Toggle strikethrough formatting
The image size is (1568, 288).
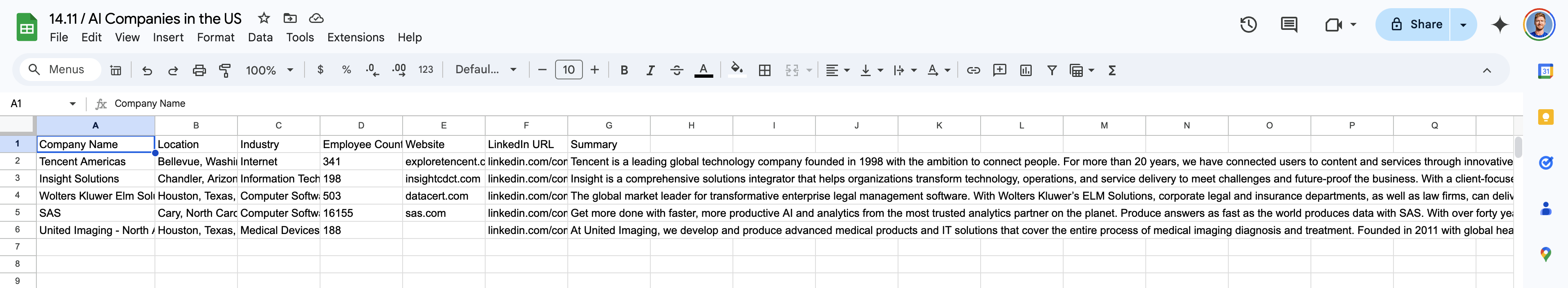coord(676,70)
